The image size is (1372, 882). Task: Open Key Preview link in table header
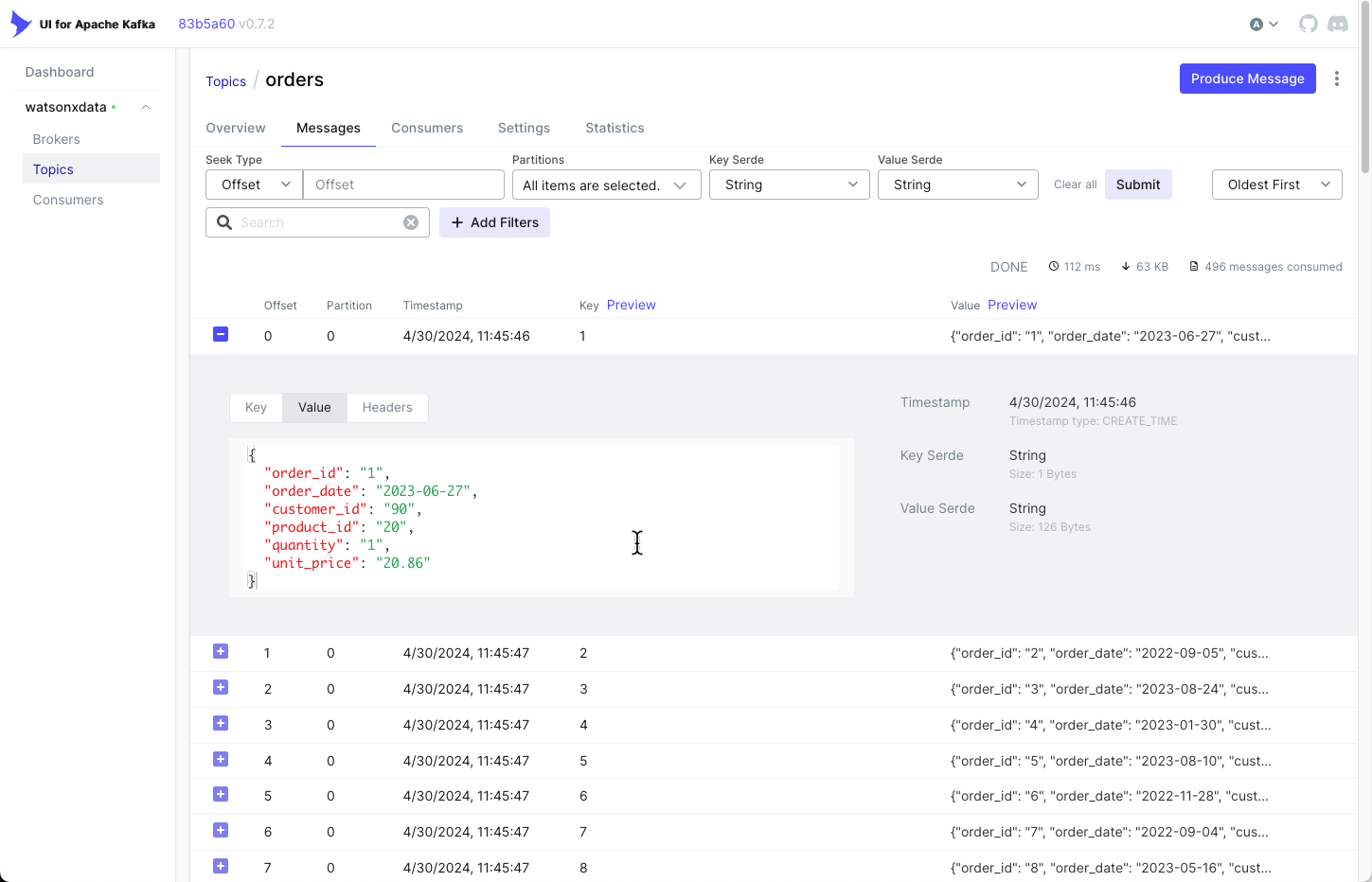[x=631, y=305]
